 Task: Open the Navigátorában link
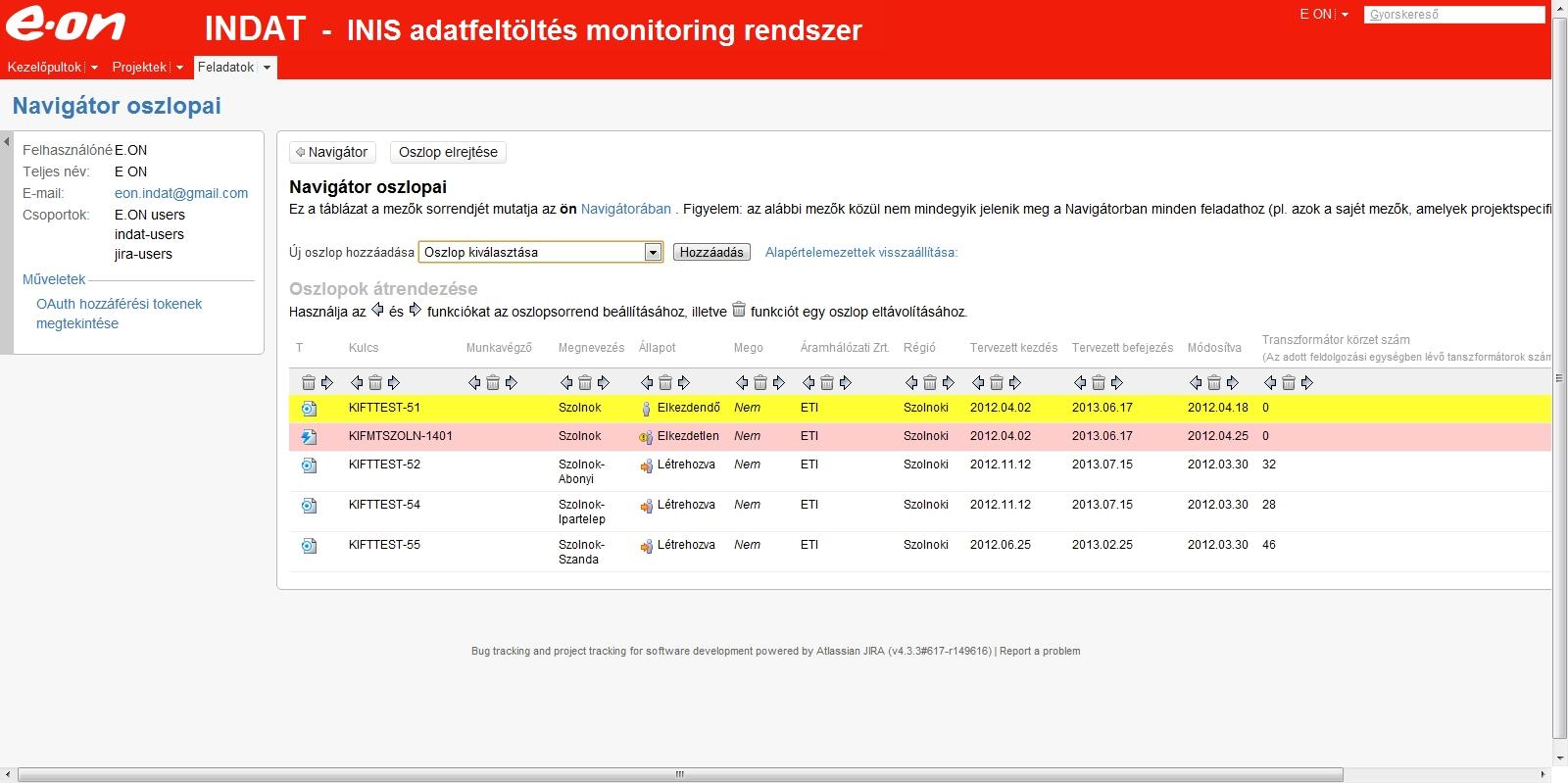click(x=626, y=209)
